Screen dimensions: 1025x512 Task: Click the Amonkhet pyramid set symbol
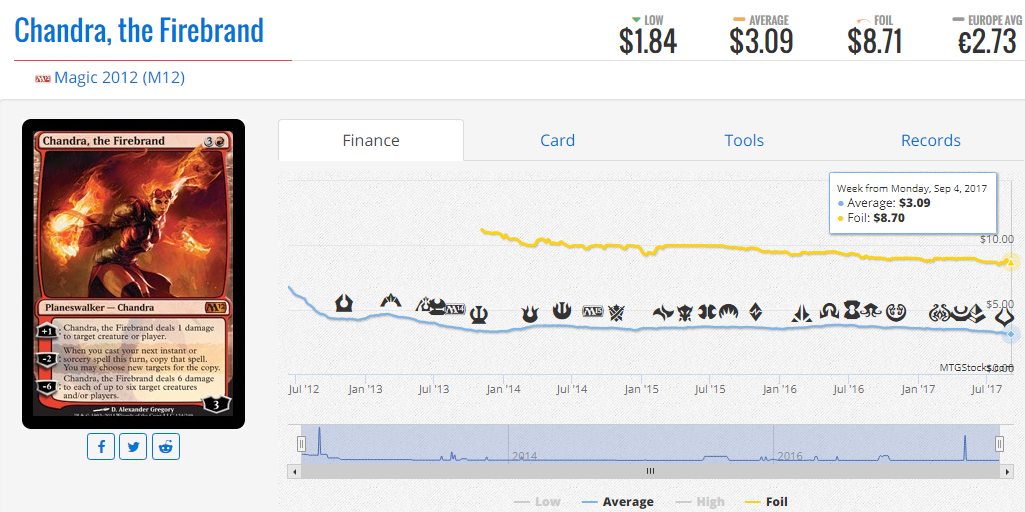[979, 314]
